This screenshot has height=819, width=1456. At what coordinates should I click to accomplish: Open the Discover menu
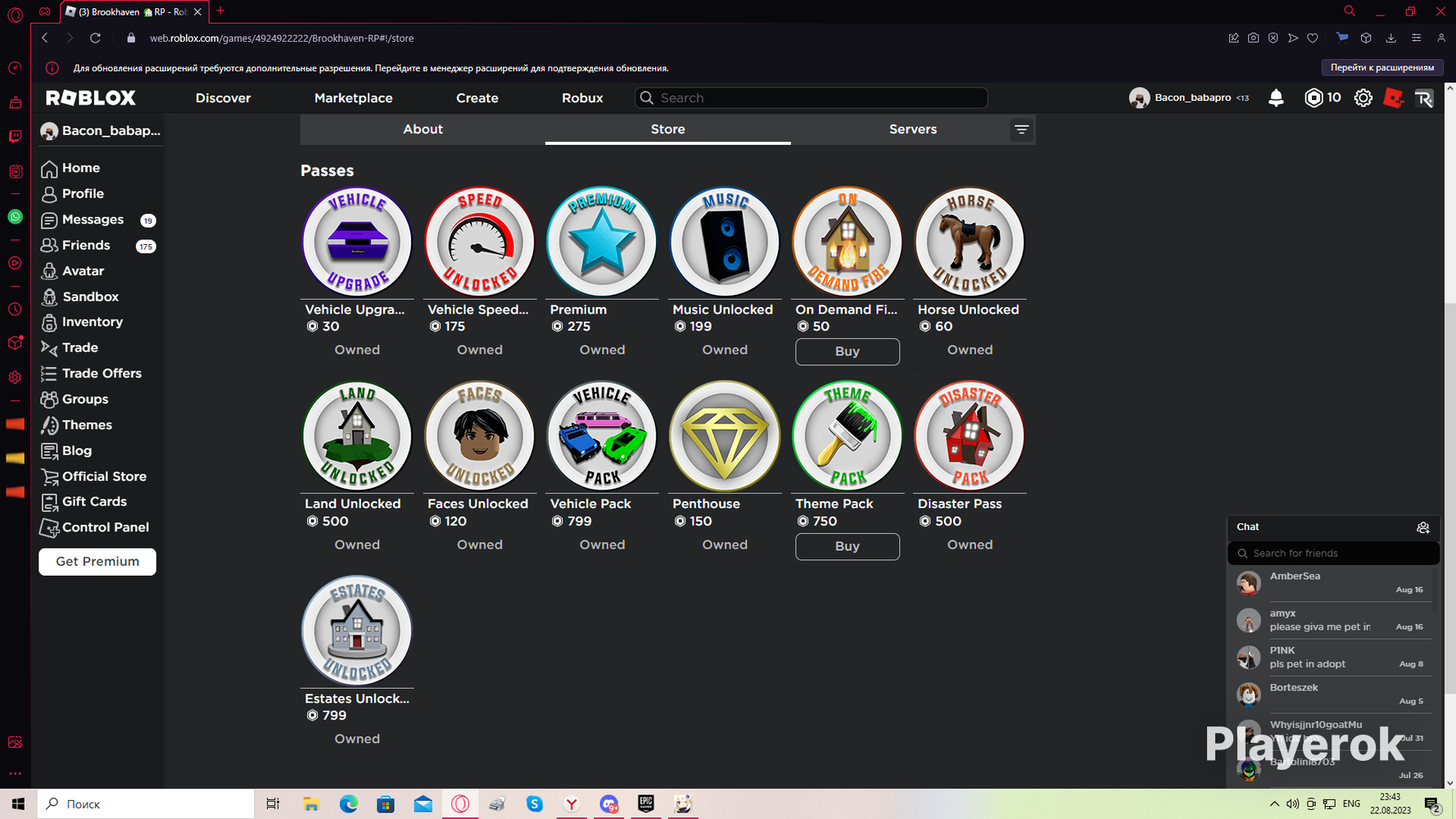(223, 98)
